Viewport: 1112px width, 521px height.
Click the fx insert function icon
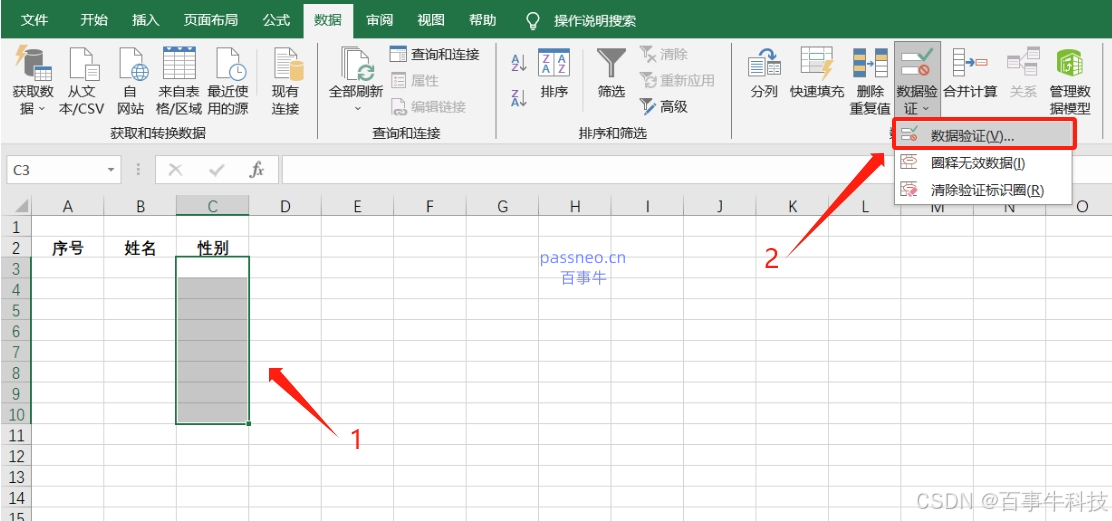click(257, 170)
